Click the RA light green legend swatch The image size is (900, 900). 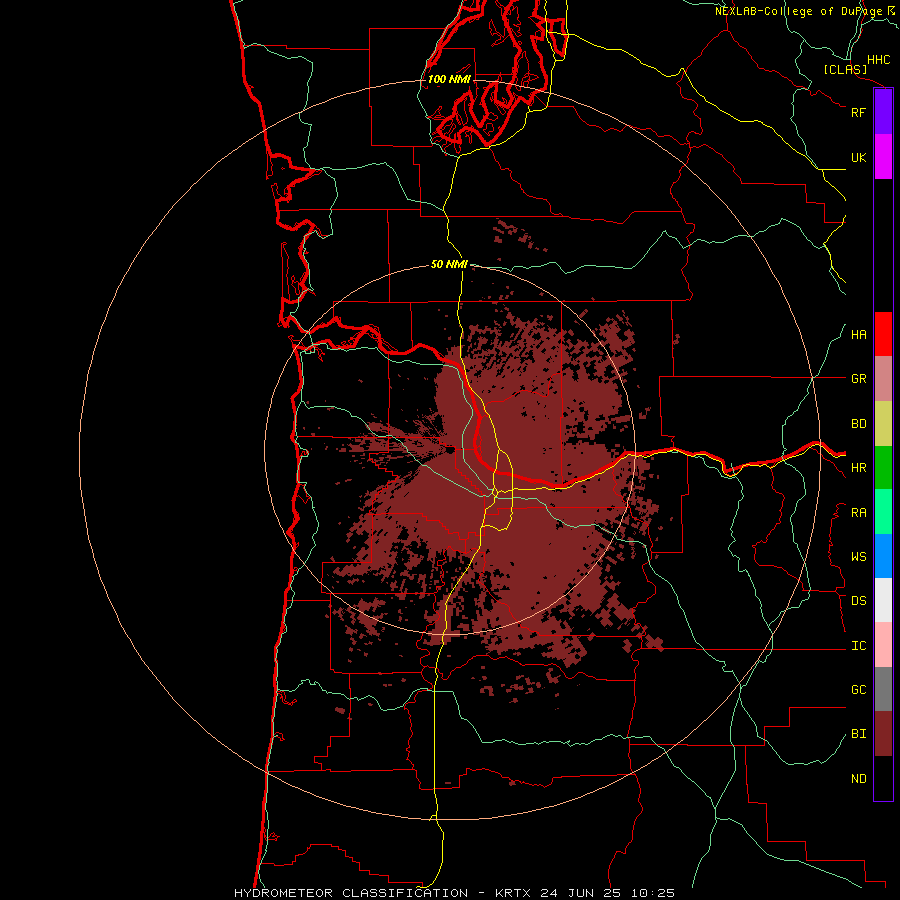883,512
